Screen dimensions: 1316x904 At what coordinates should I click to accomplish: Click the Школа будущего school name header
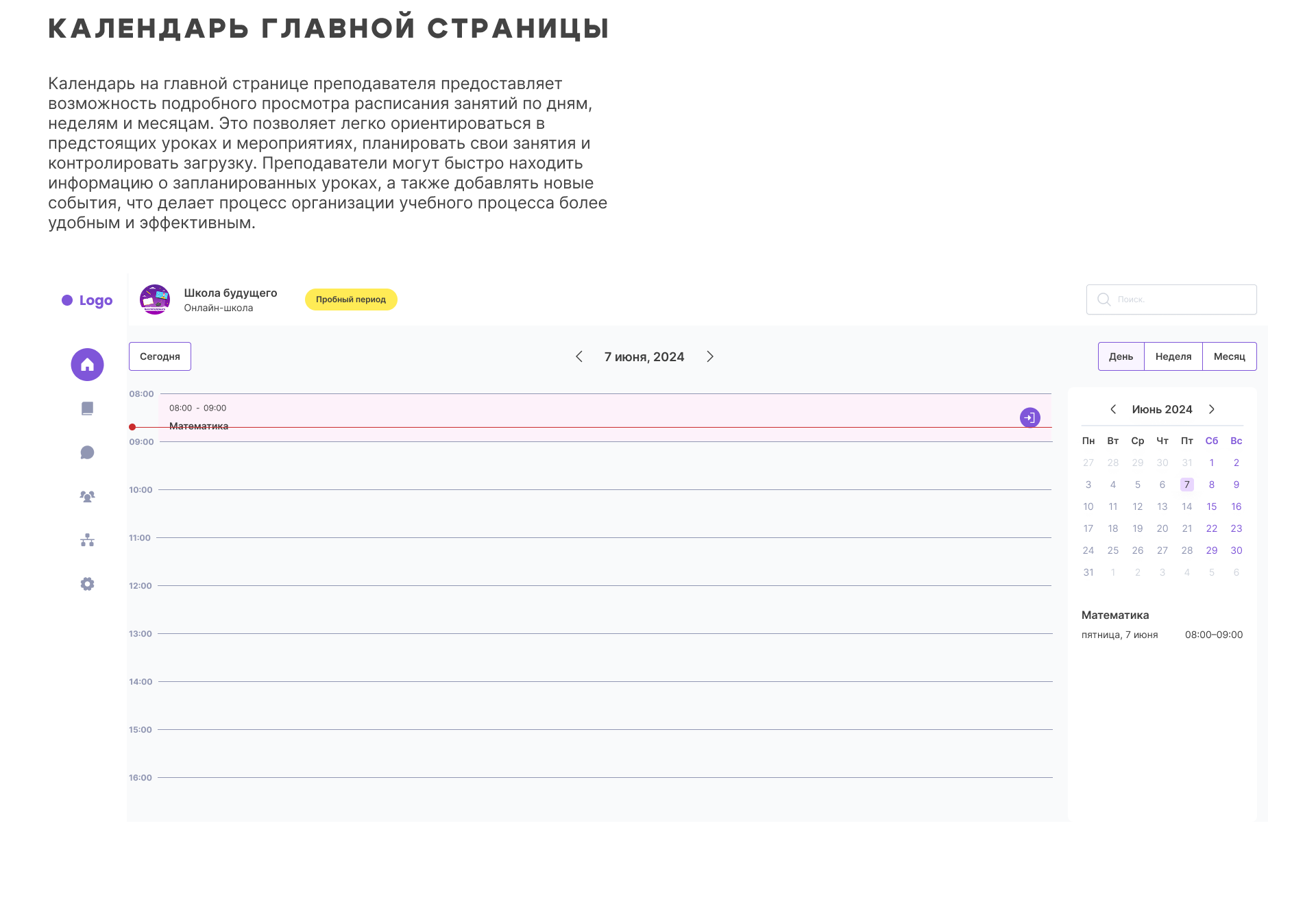tap(230, 293)
